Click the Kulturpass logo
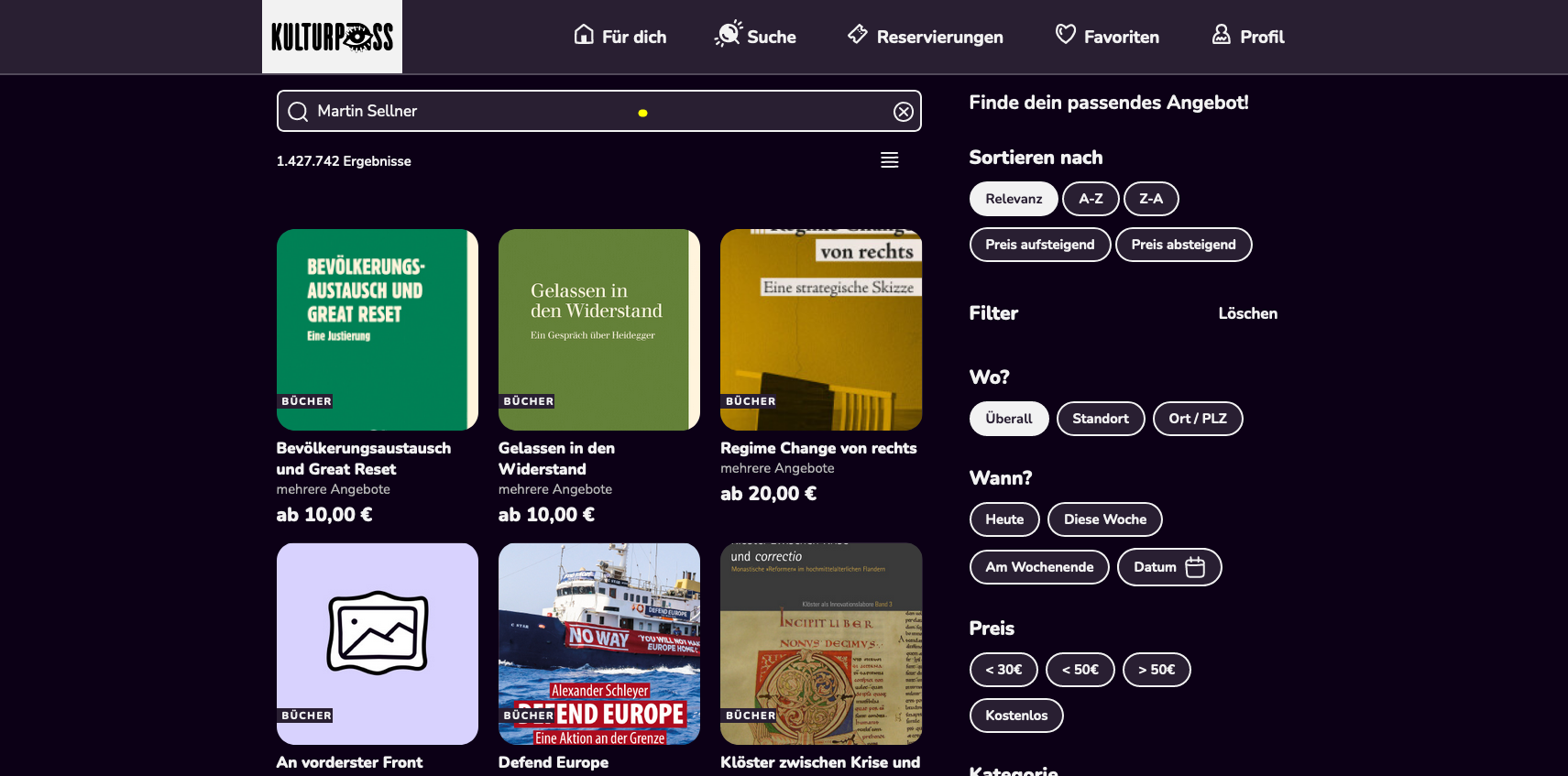 (x=332, y=37)
